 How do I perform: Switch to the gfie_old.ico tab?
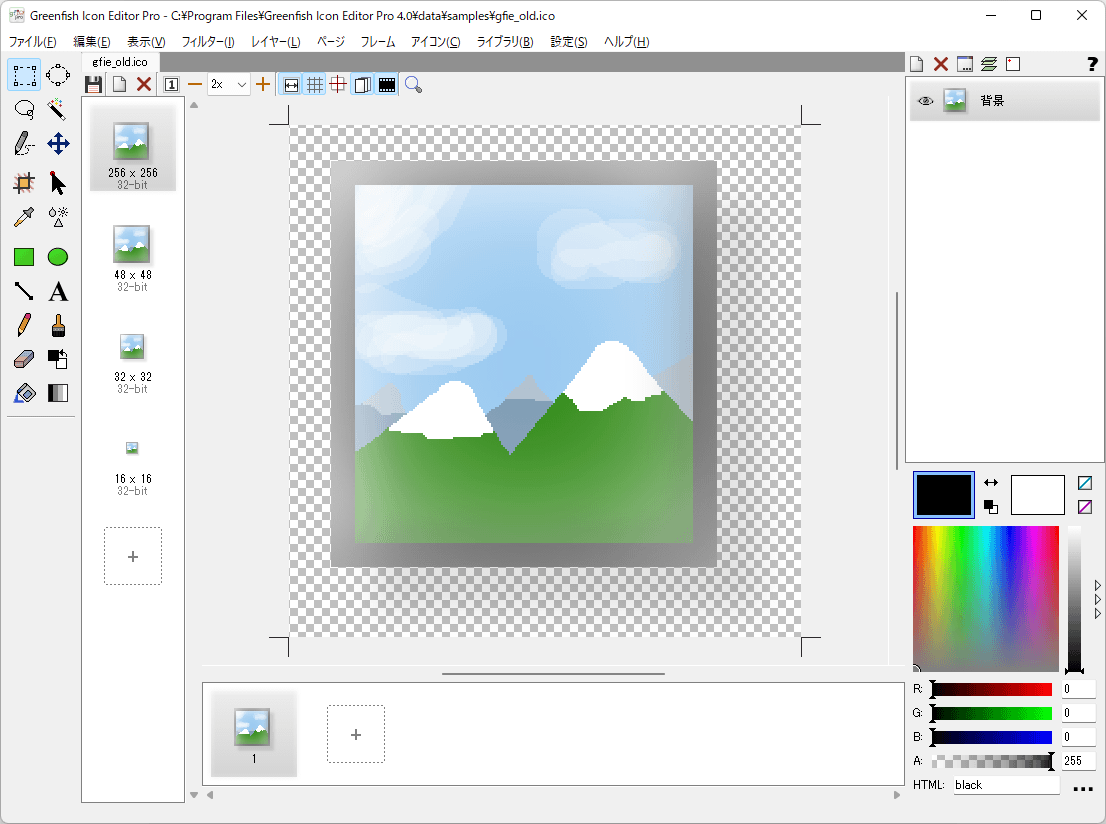(120, 62)
